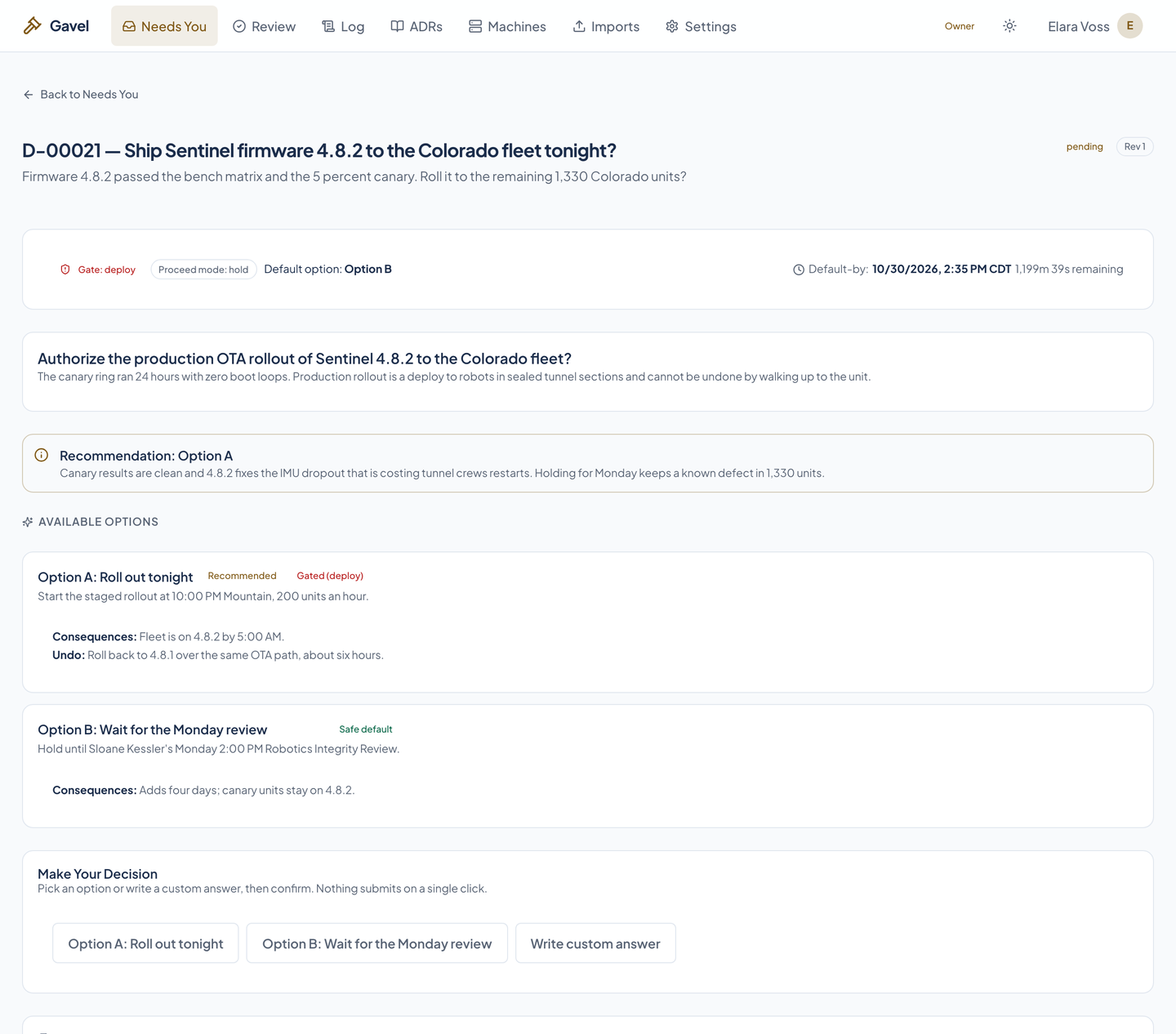Image resolution: width=1176 pixels, height=1034 pixels.
Task: Click the Owner role label
Action: pyautogui.click(x=960, y=26)
